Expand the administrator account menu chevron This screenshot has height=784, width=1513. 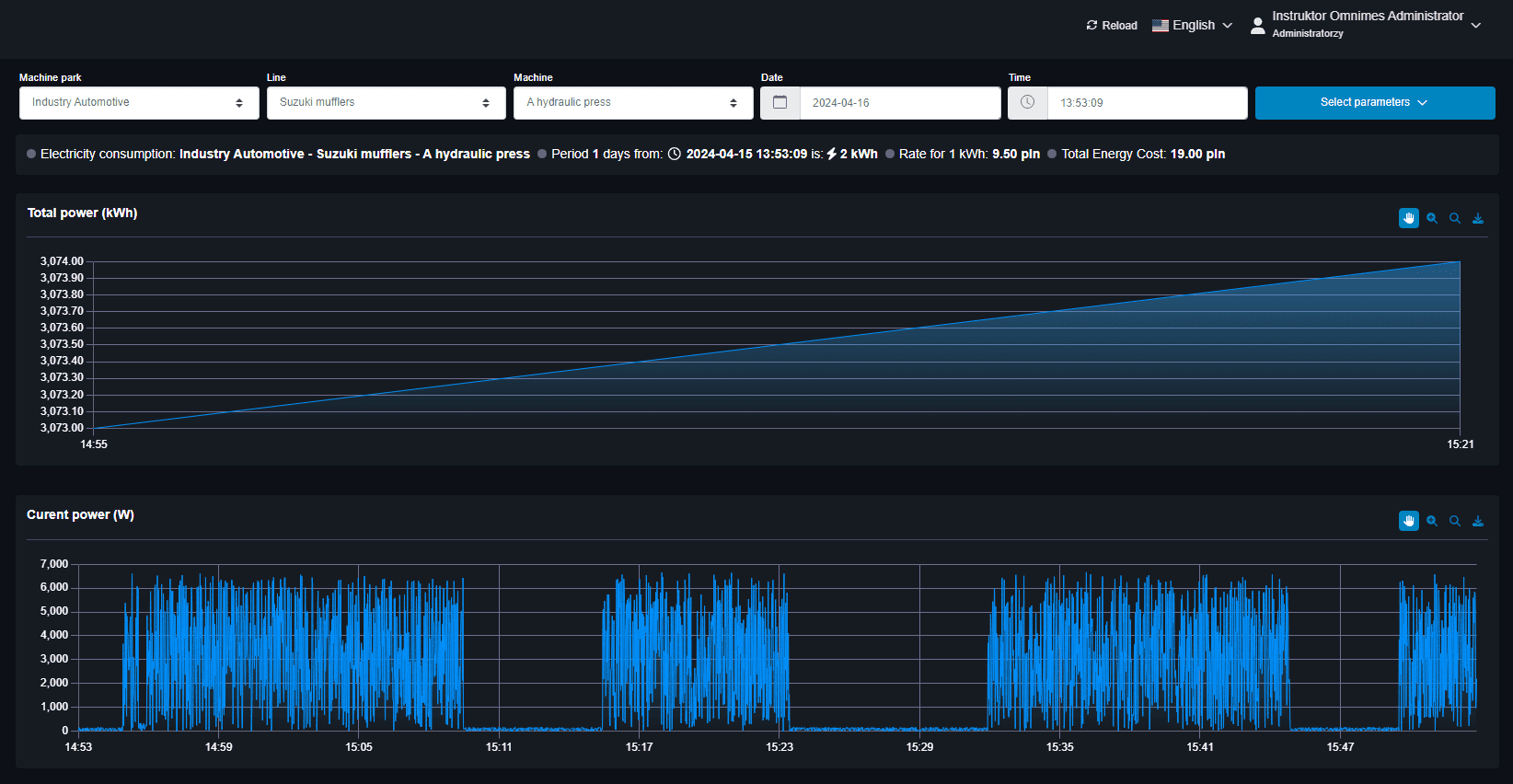coord(1476,26)
